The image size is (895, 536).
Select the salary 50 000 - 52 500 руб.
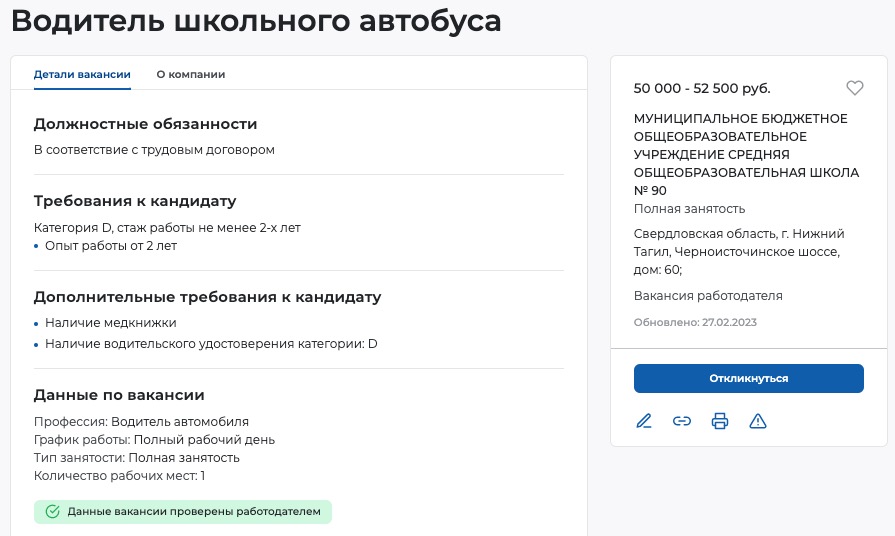tap(702, 88)
